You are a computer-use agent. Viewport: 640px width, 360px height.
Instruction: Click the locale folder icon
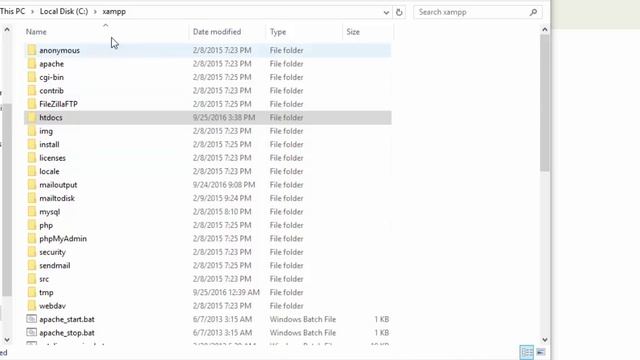pos(32,171)
